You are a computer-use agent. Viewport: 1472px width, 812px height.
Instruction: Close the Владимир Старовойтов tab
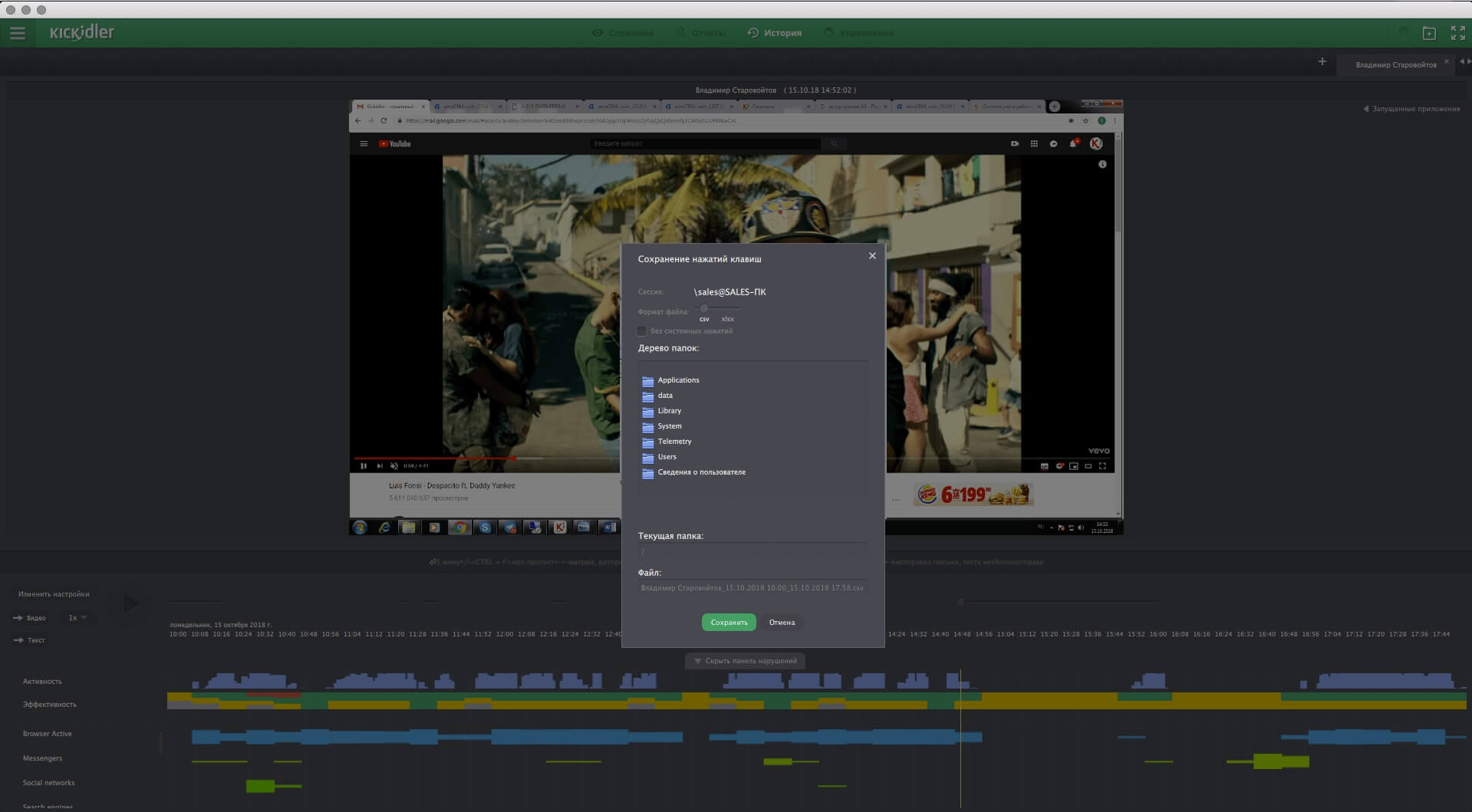coord(1447,61)
